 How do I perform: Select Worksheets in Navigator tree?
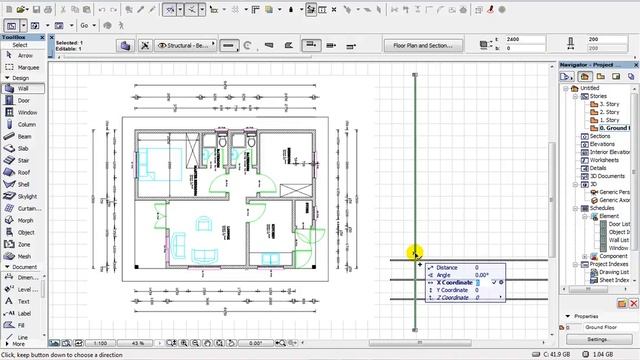coord(600,160)
